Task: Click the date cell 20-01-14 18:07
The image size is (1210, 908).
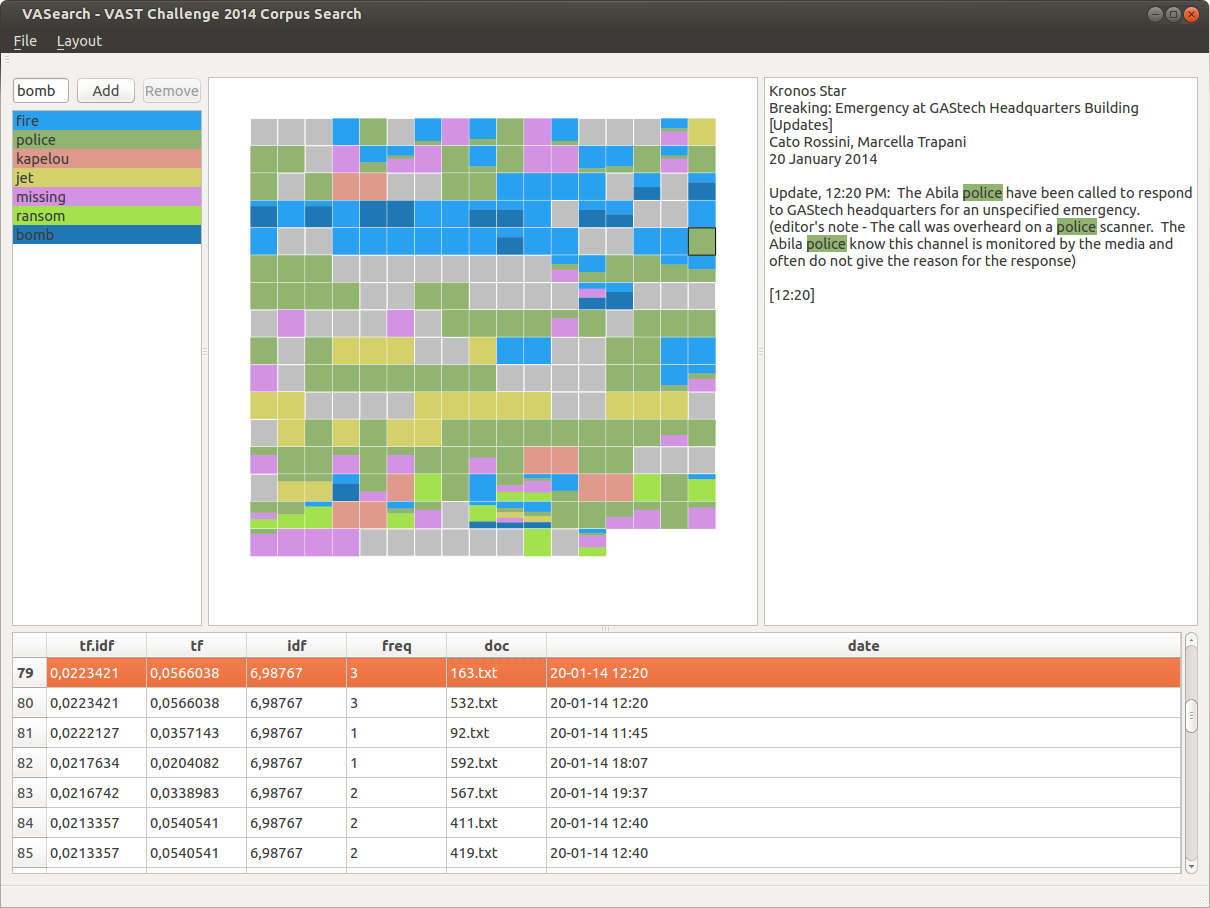Action: click(x=863, y=763)
